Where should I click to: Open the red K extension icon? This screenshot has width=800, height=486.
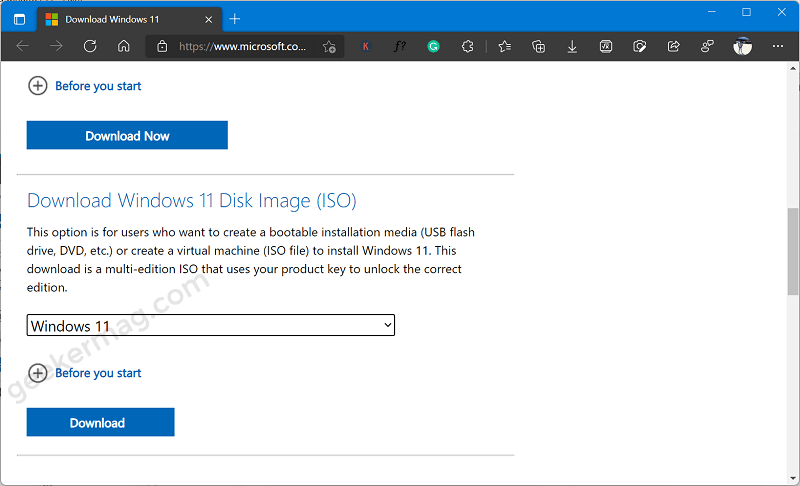[x=365, y=46]
